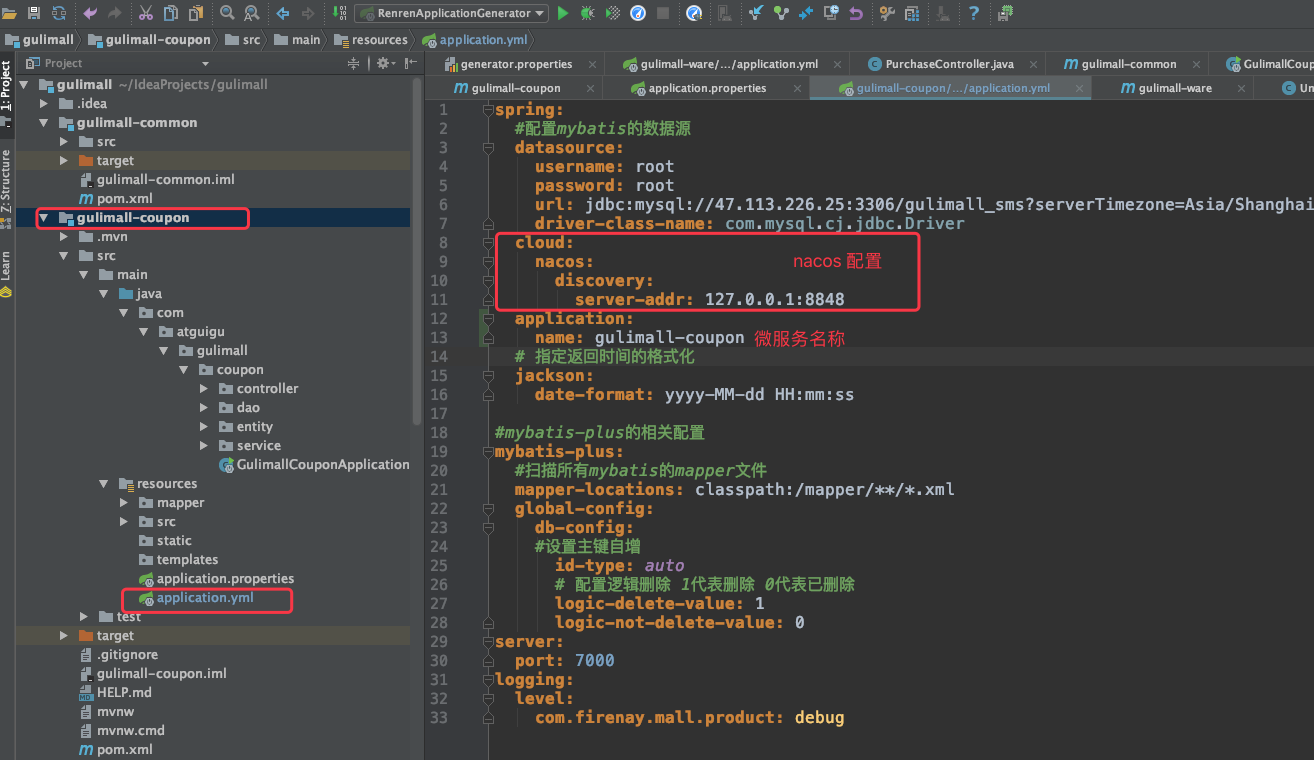Undo the last action via the toolbar
The width and height of the screenshot is (1314, 760).
point(90,13)
